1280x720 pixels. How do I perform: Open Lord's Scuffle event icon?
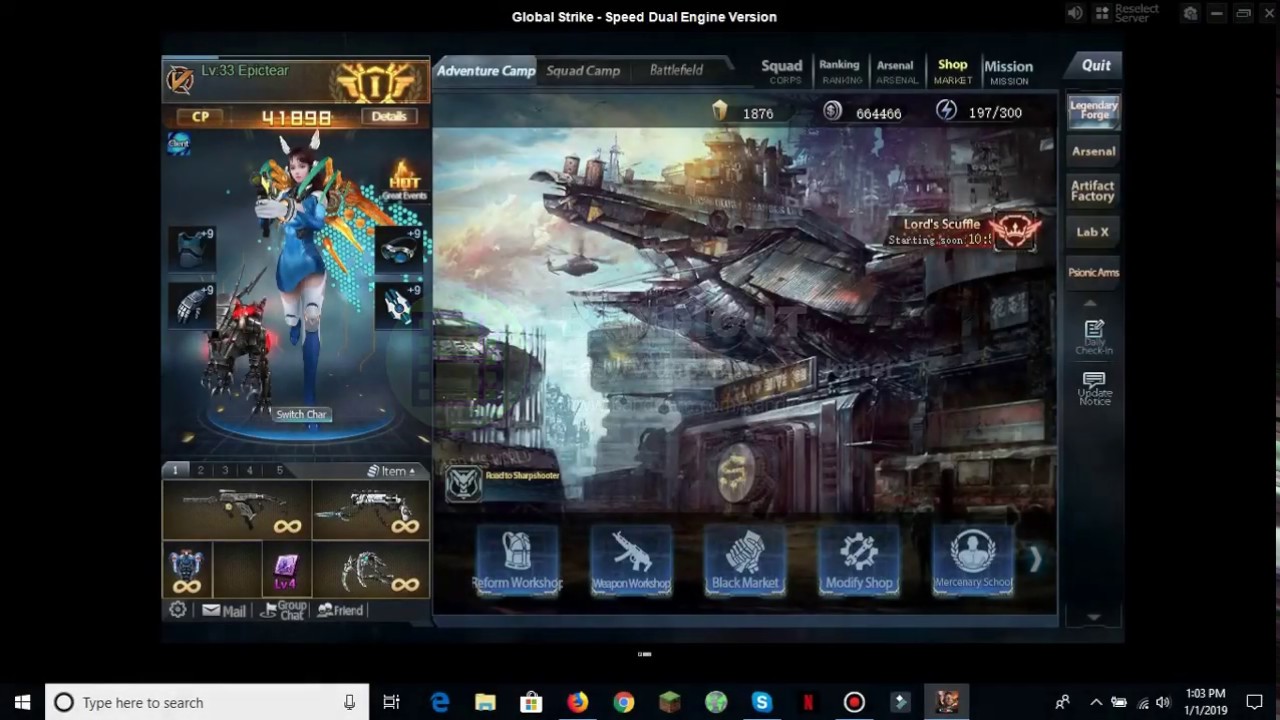pos(1015,232)
